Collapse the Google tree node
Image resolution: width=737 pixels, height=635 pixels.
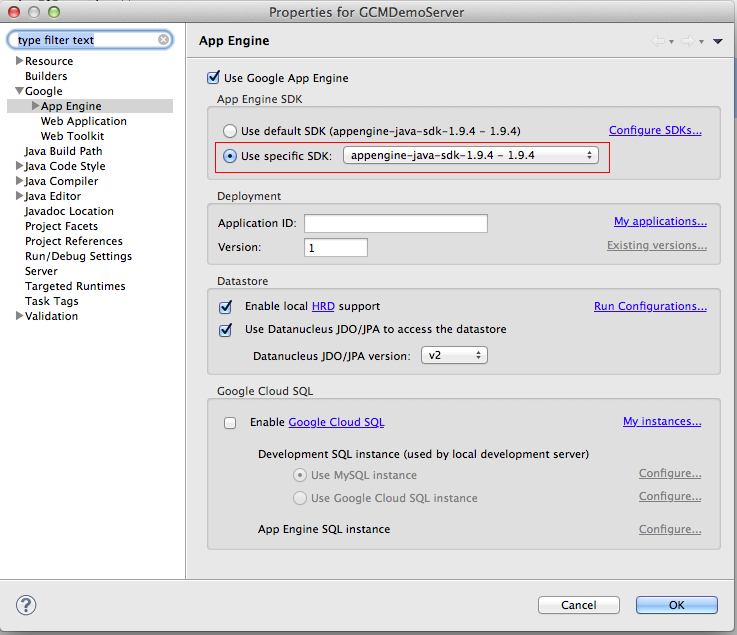[19, 91]
